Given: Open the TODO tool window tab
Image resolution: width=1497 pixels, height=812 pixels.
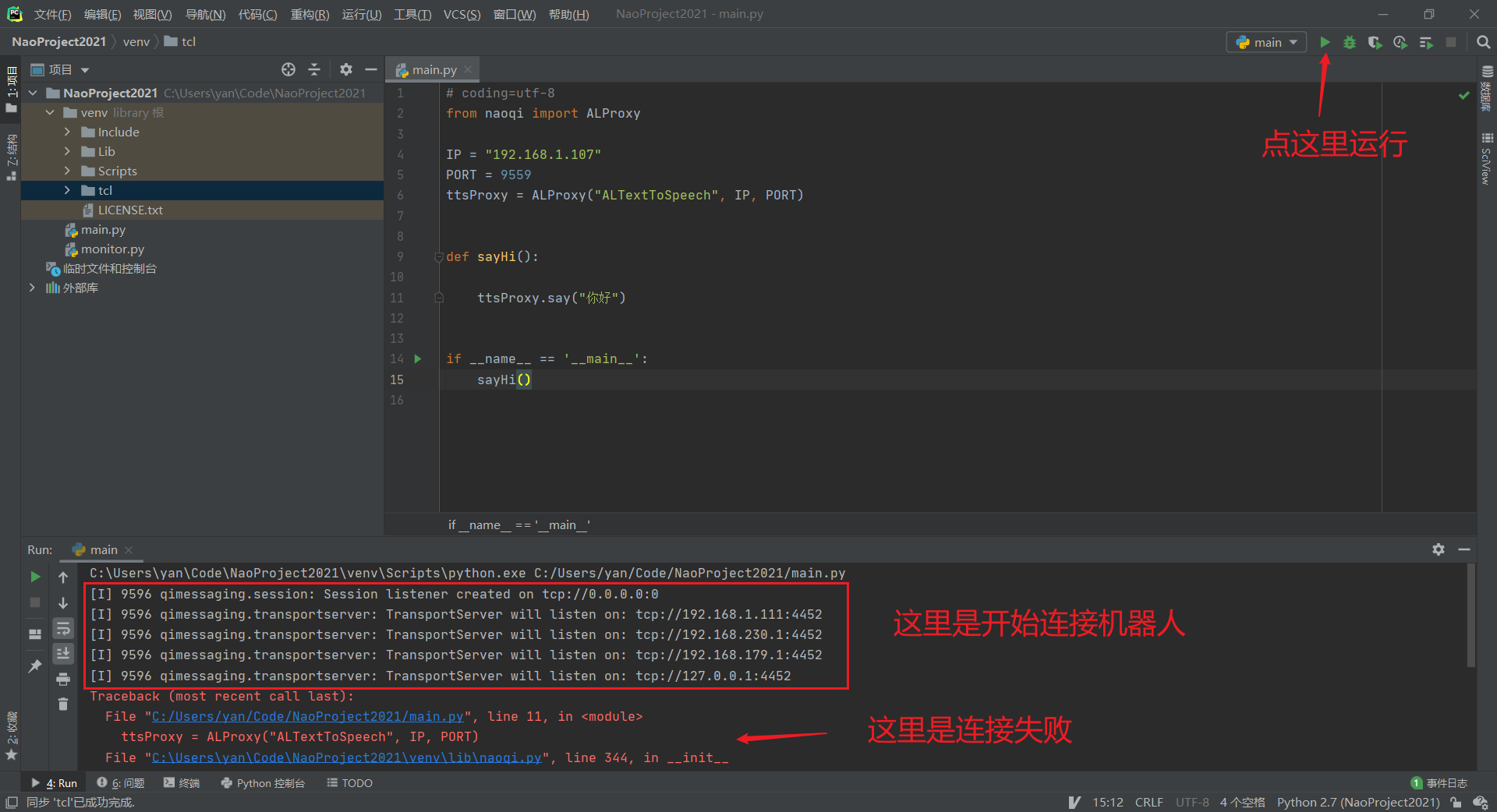Looking at the screenshot, I should tap(349, 783).
